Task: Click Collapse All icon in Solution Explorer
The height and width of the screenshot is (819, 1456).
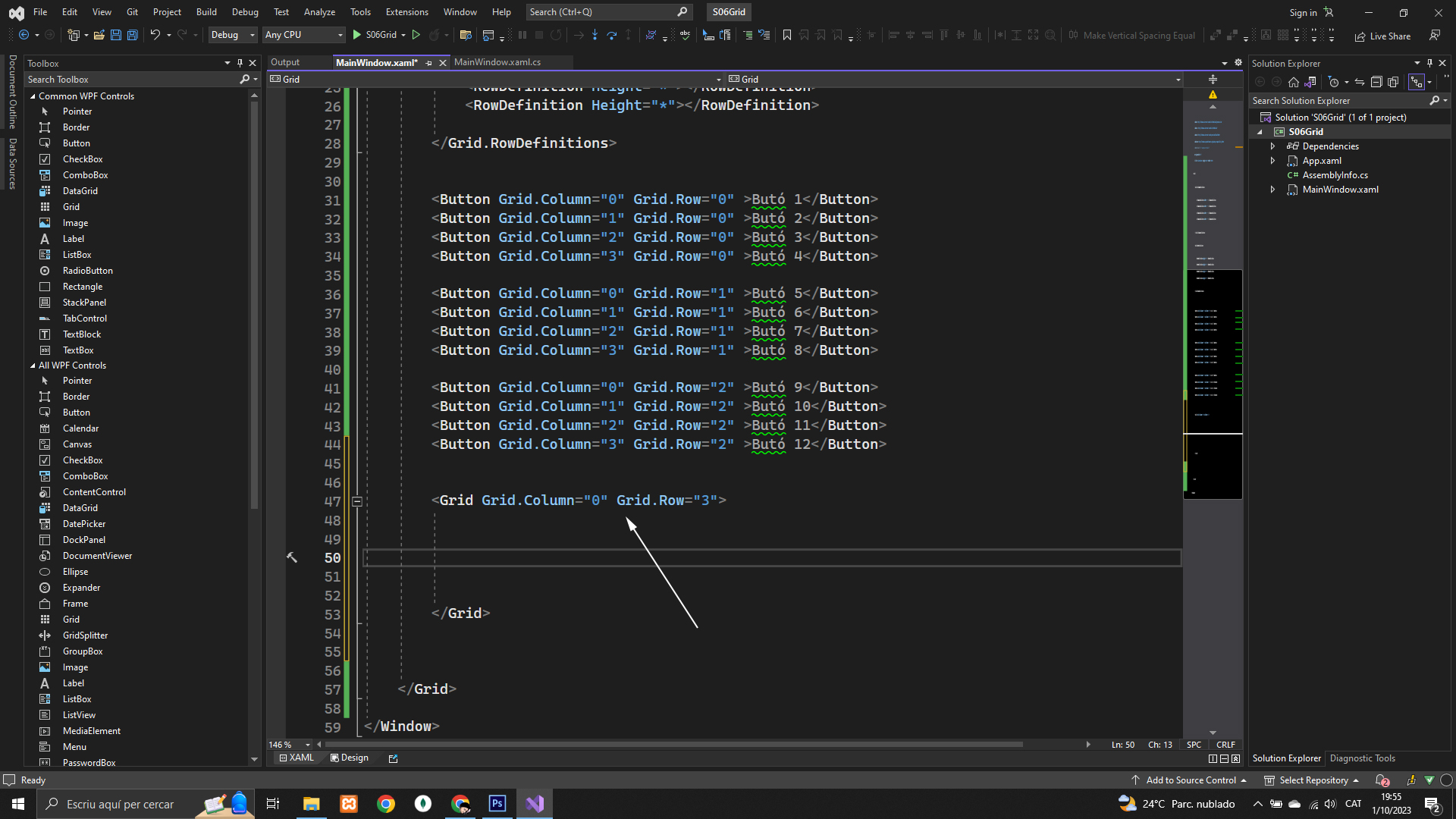Action: [1376, 82]
